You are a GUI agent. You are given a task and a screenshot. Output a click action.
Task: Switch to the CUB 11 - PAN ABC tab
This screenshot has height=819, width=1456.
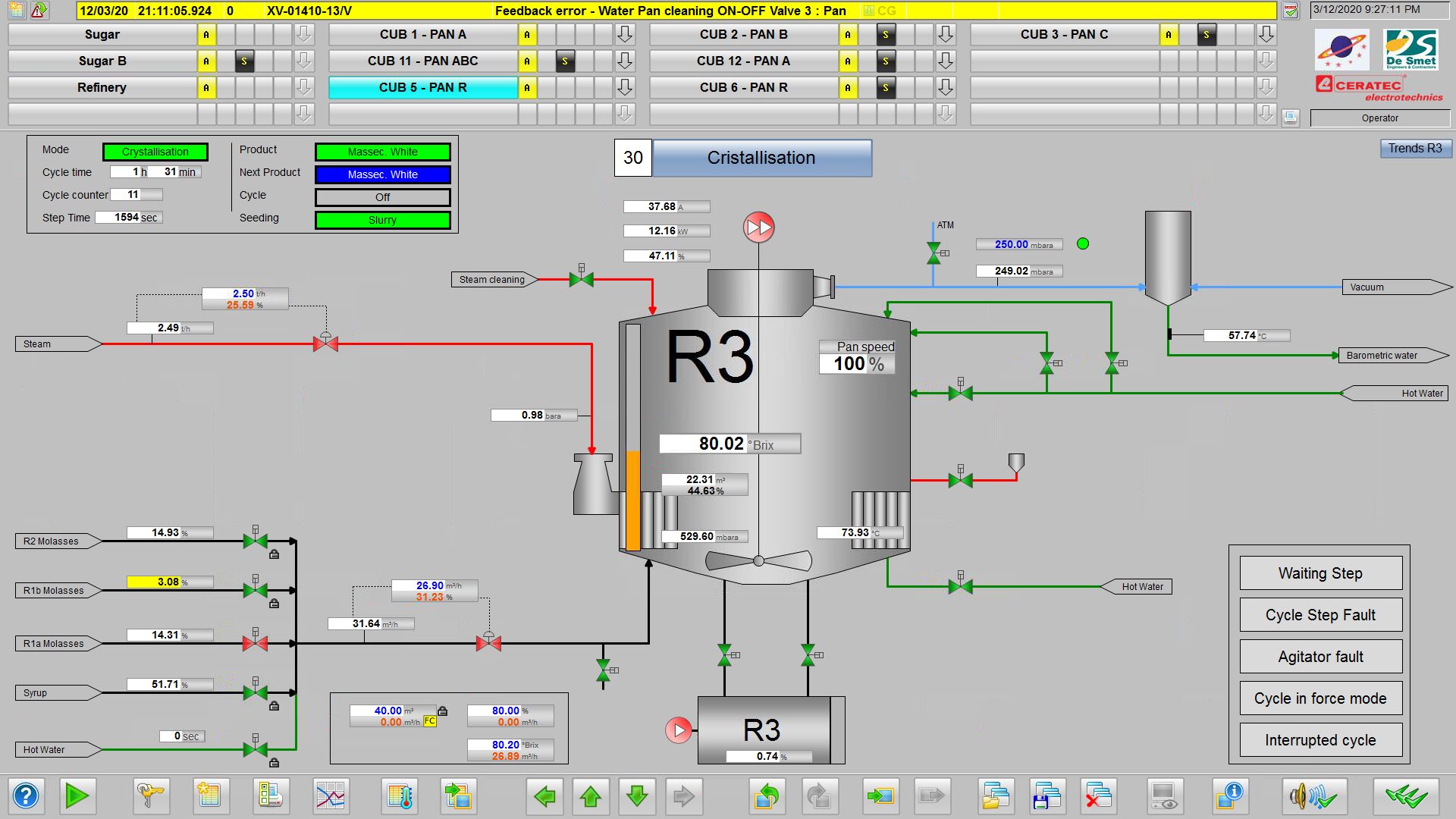pyautogui.click(x=422, y=61)
